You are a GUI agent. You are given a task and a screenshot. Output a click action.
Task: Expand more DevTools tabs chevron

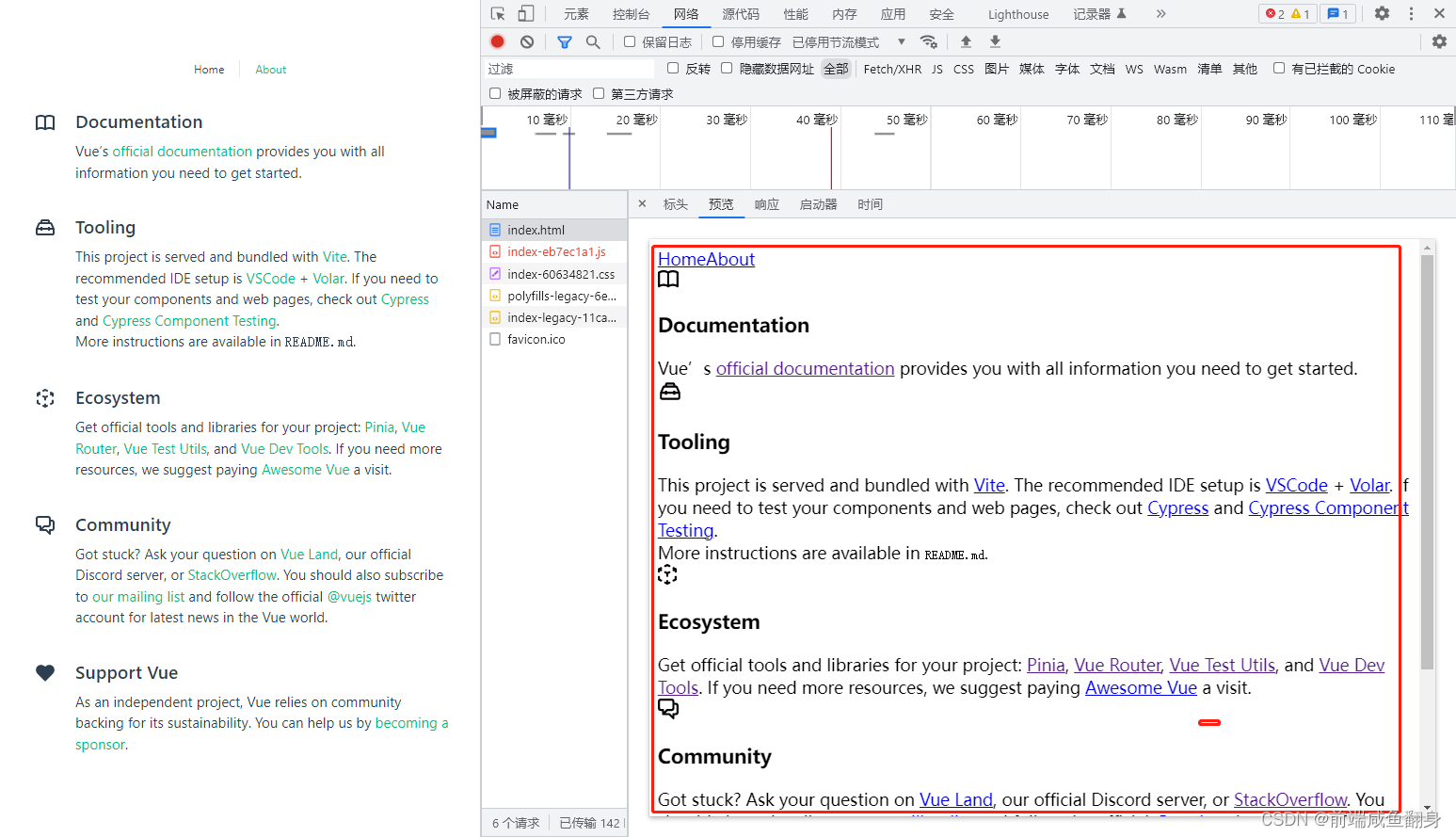[x=1160, y=13]
